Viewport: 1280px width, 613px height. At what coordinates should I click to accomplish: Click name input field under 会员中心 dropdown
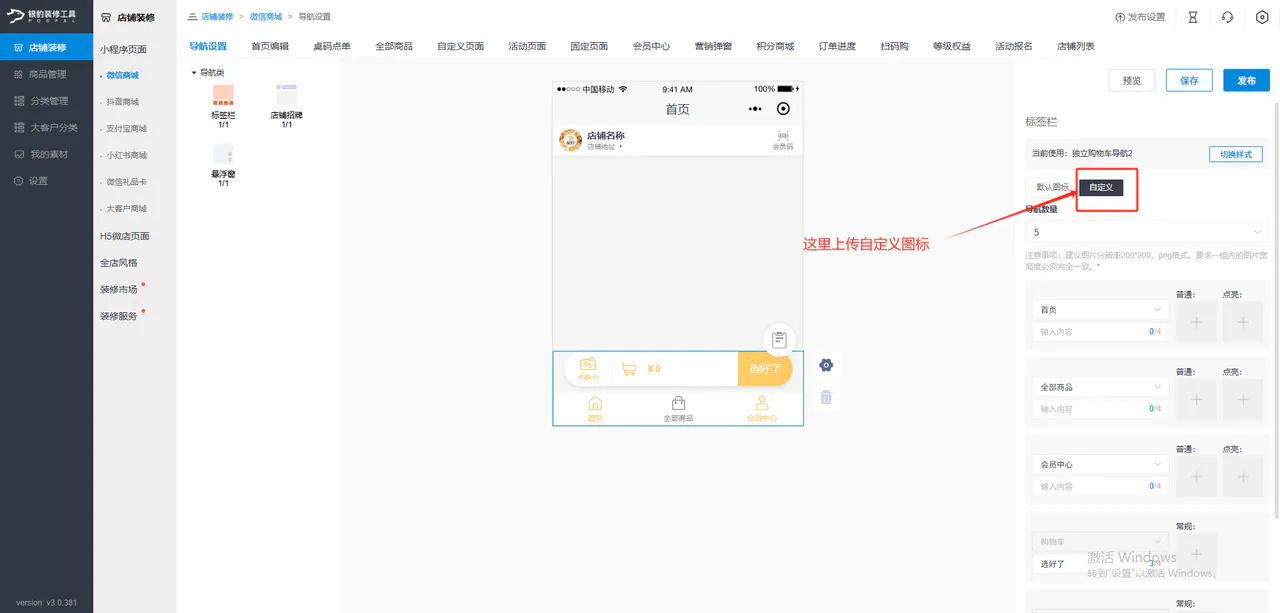pos(1100,486)
